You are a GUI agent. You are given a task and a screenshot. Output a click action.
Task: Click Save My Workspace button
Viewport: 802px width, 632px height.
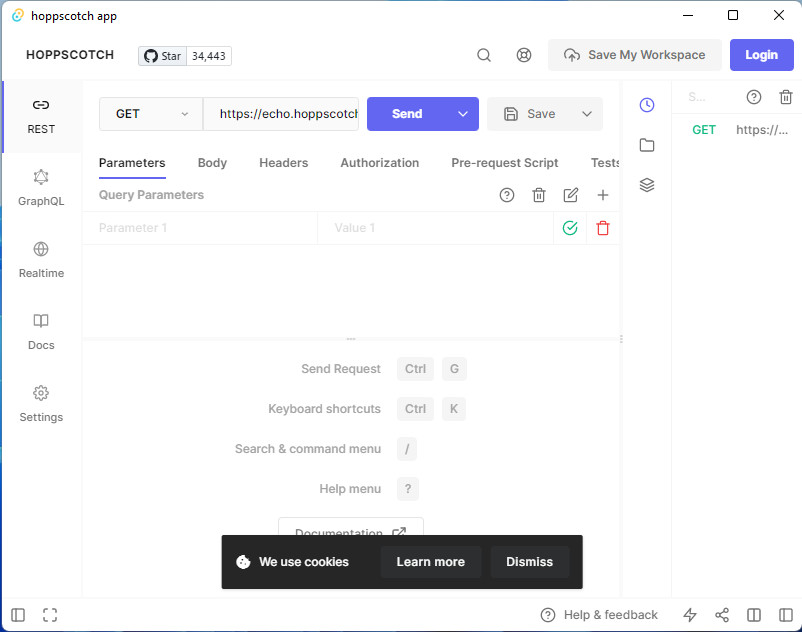pyautogui.click(x=635, y=55)
